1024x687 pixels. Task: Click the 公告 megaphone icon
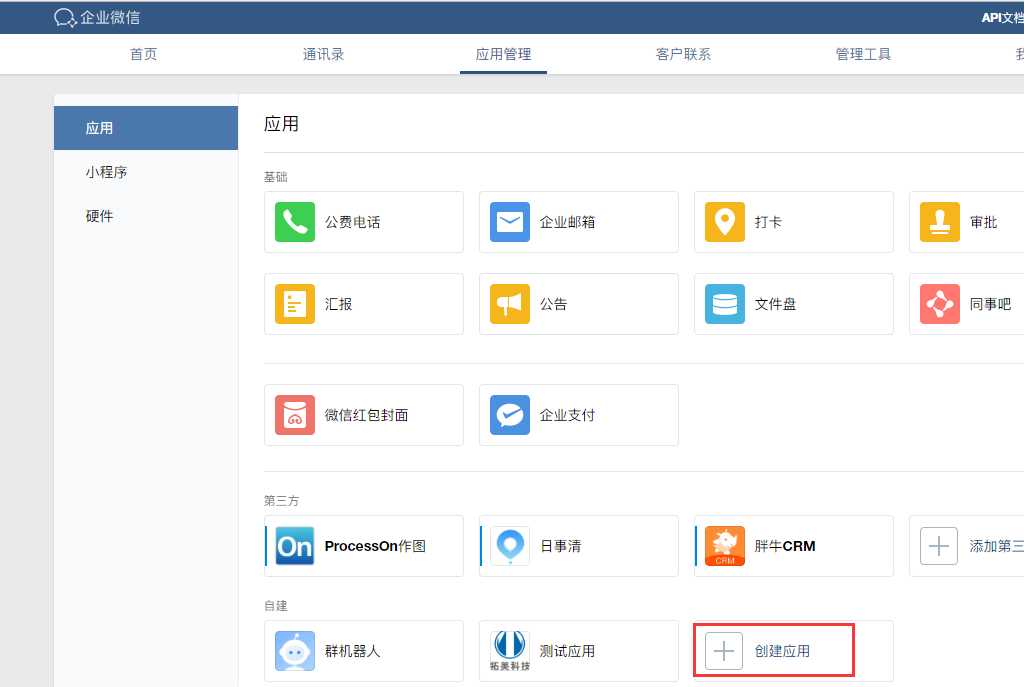click(510, 304)
